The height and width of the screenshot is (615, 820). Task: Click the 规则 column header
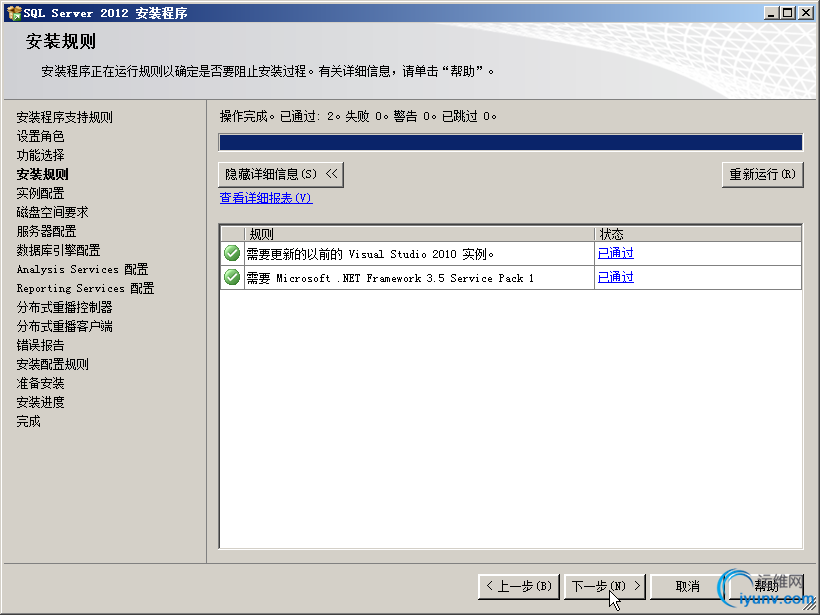[419, 234]
